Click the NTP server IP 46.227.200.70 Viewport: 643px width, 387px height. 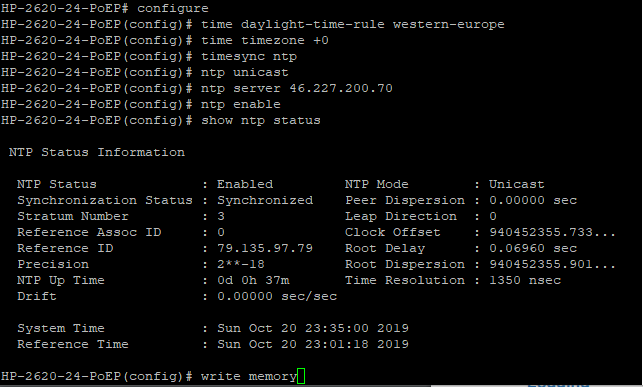point(341,88)
